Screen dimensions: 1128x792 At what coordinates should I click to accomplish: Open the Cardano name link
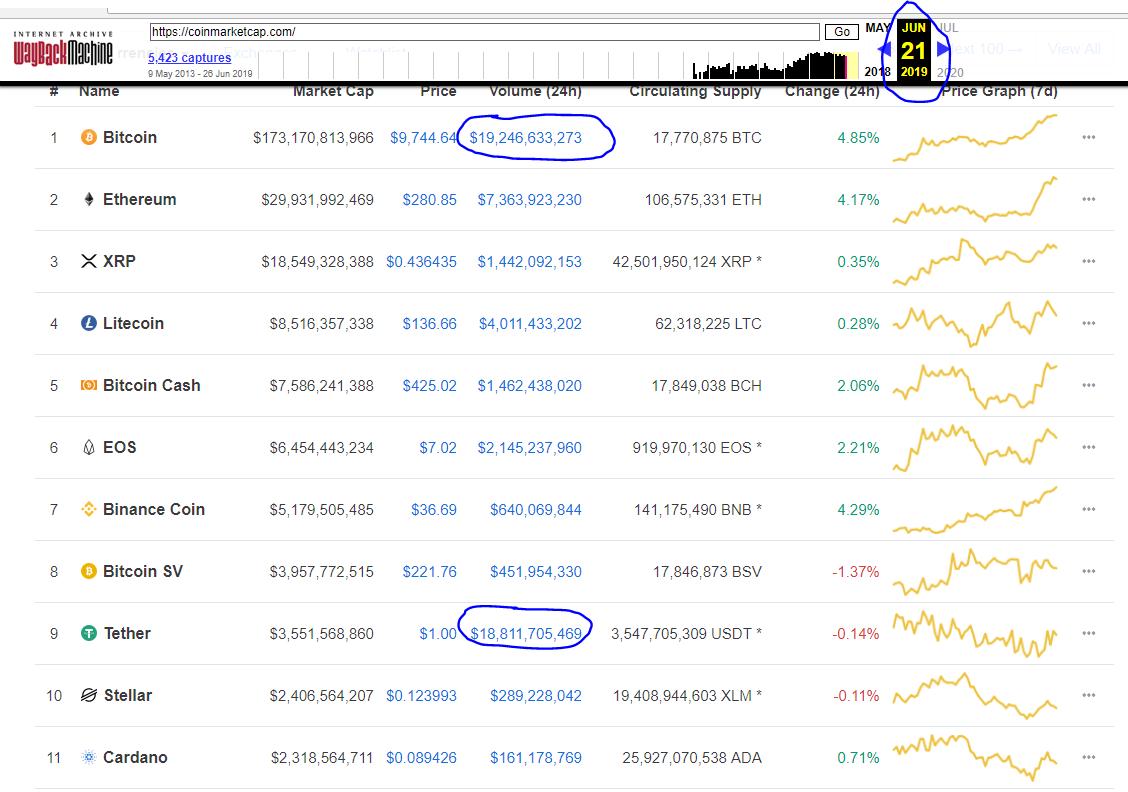(x=135, y=757)
